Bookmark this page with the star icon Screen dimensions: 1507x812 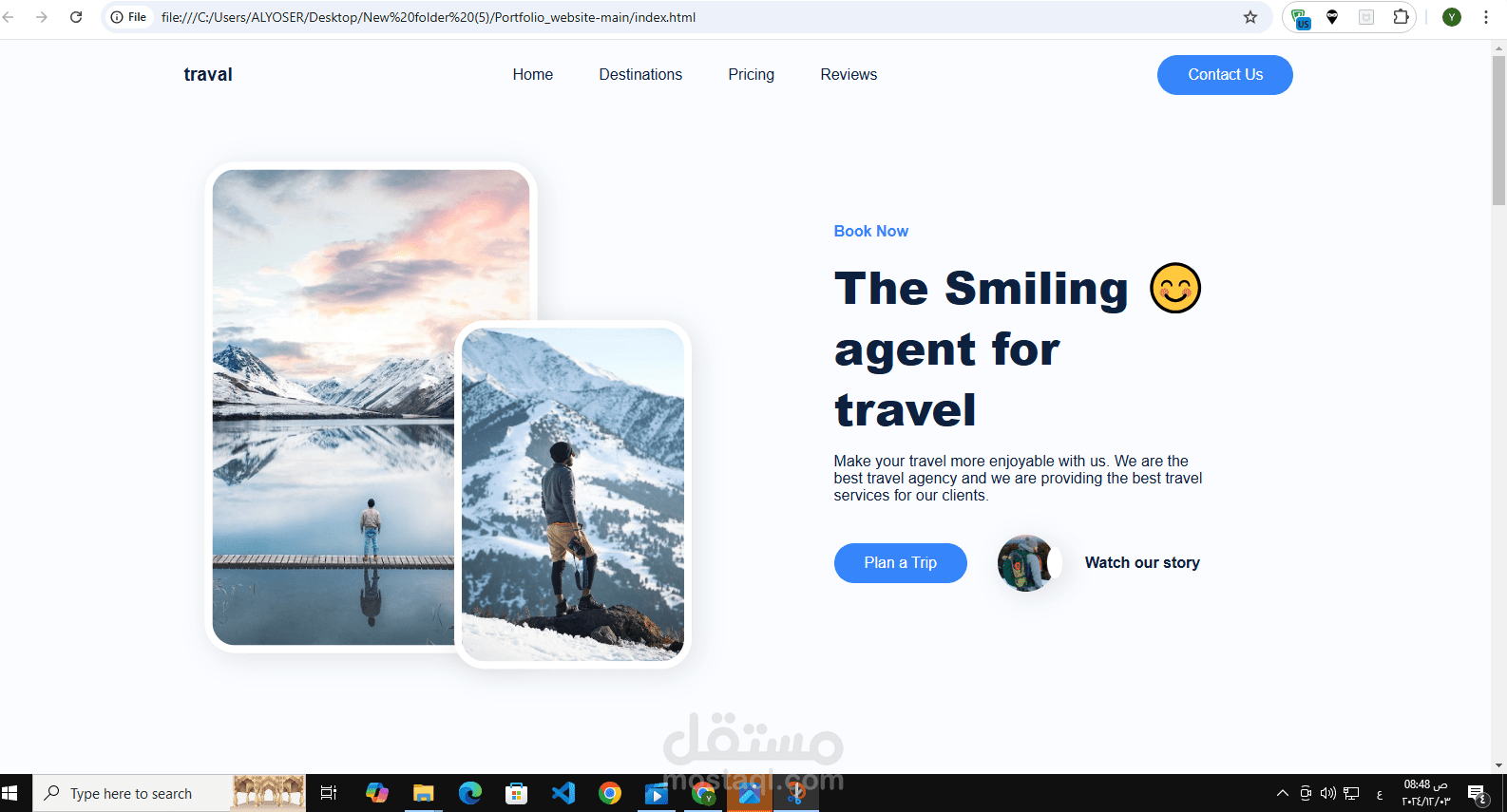click(1250, 17)
